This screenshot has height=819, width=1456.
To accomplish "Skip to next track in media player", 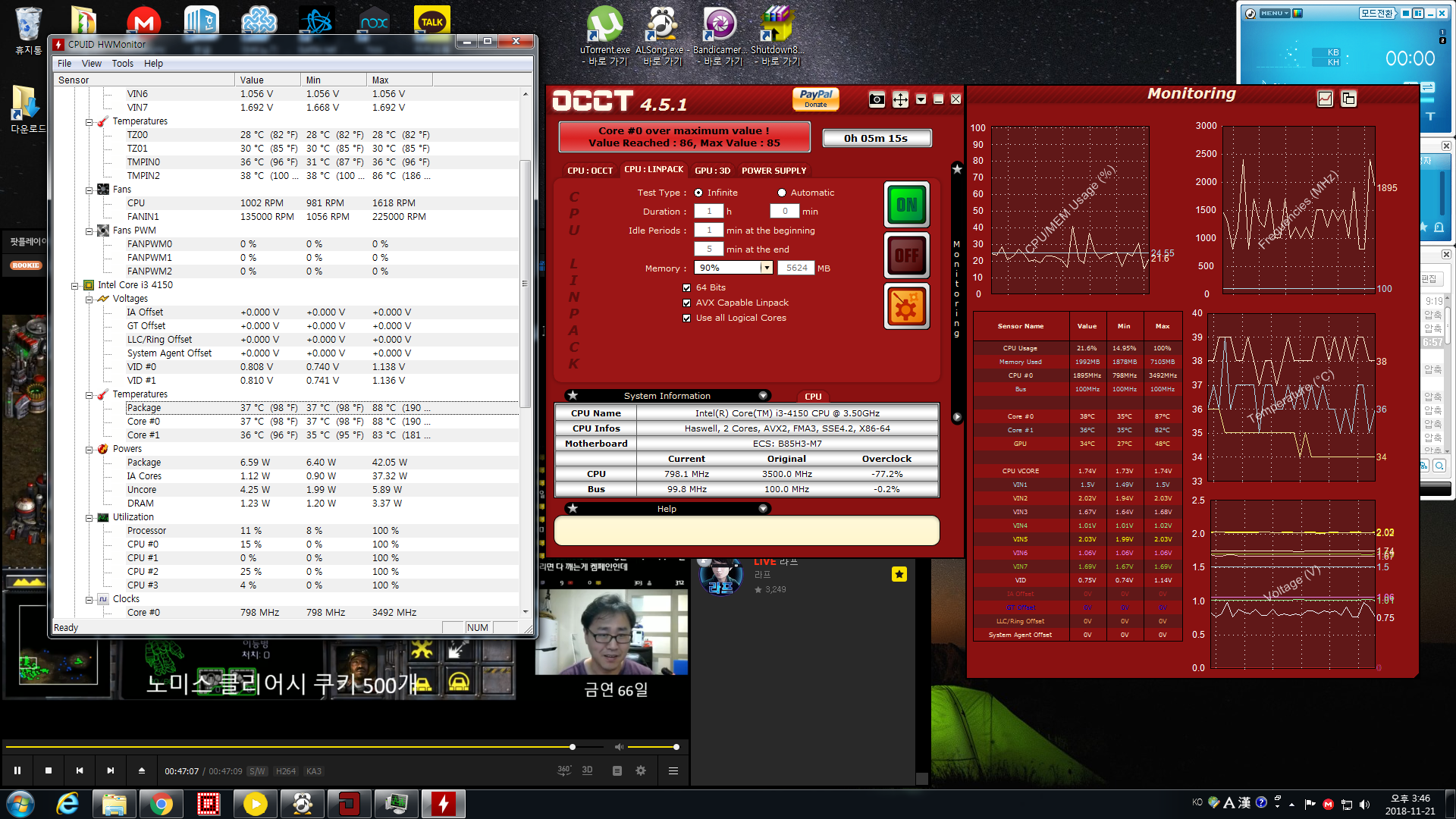I will pos(111,770).
